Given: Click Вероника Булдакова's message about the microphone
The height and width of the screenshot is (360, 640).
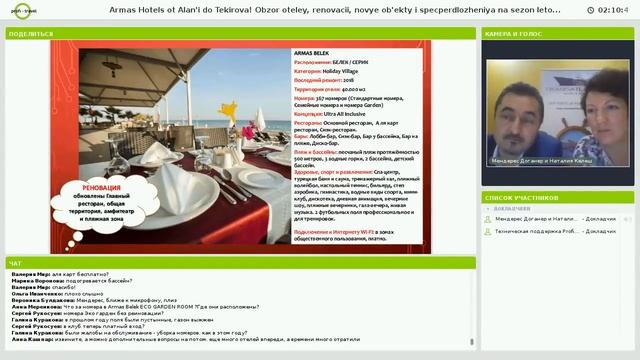Looking at the screenshot, I should pyautogui.click(x=94, y=300).
